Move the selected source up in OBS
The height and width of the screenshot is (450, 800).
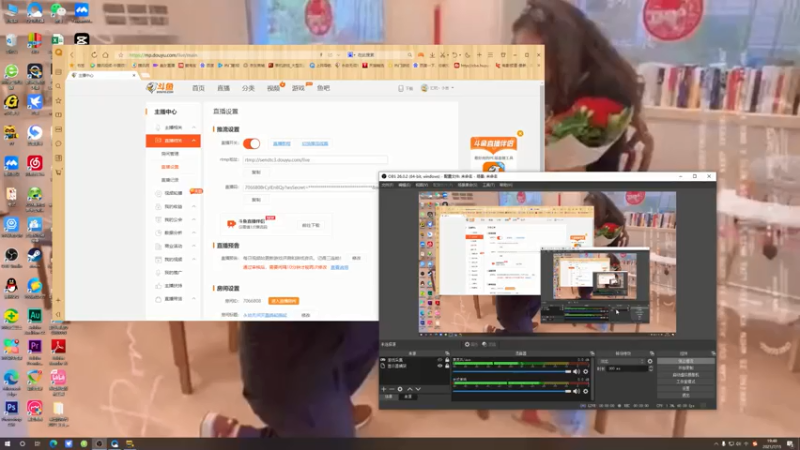tap(410, 389)
